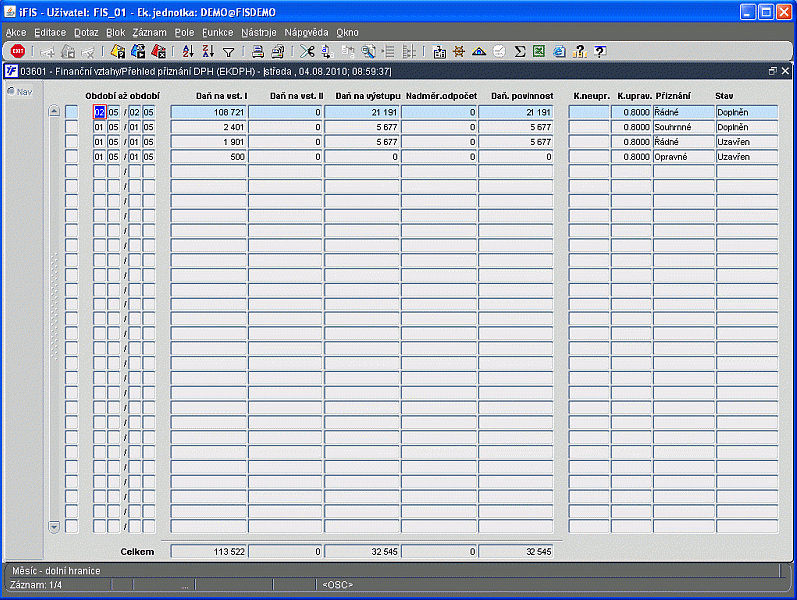Click the greyed clock icon
This screenshot has width=797, height=600.
(x=499, y=51)
